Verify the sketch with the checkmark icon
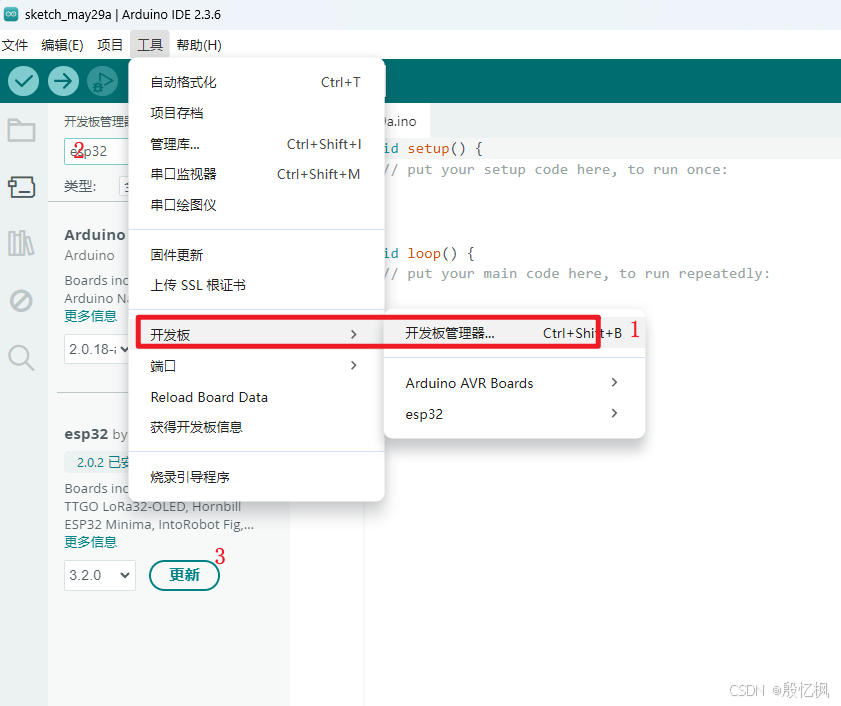The height and width of the screenshot is (706, 841). 23,81
